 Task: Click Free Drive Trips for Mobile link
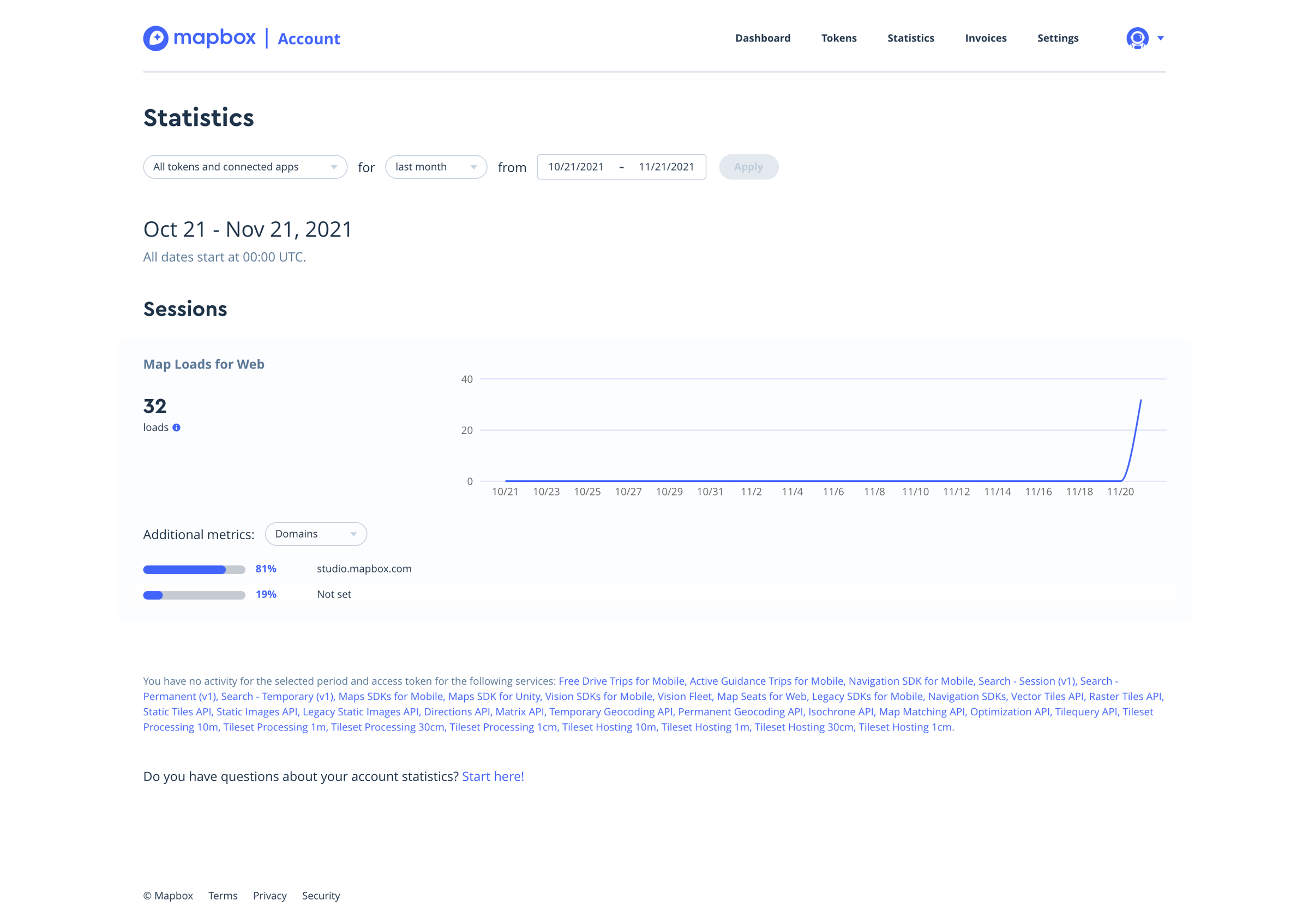tap(621, 681)
